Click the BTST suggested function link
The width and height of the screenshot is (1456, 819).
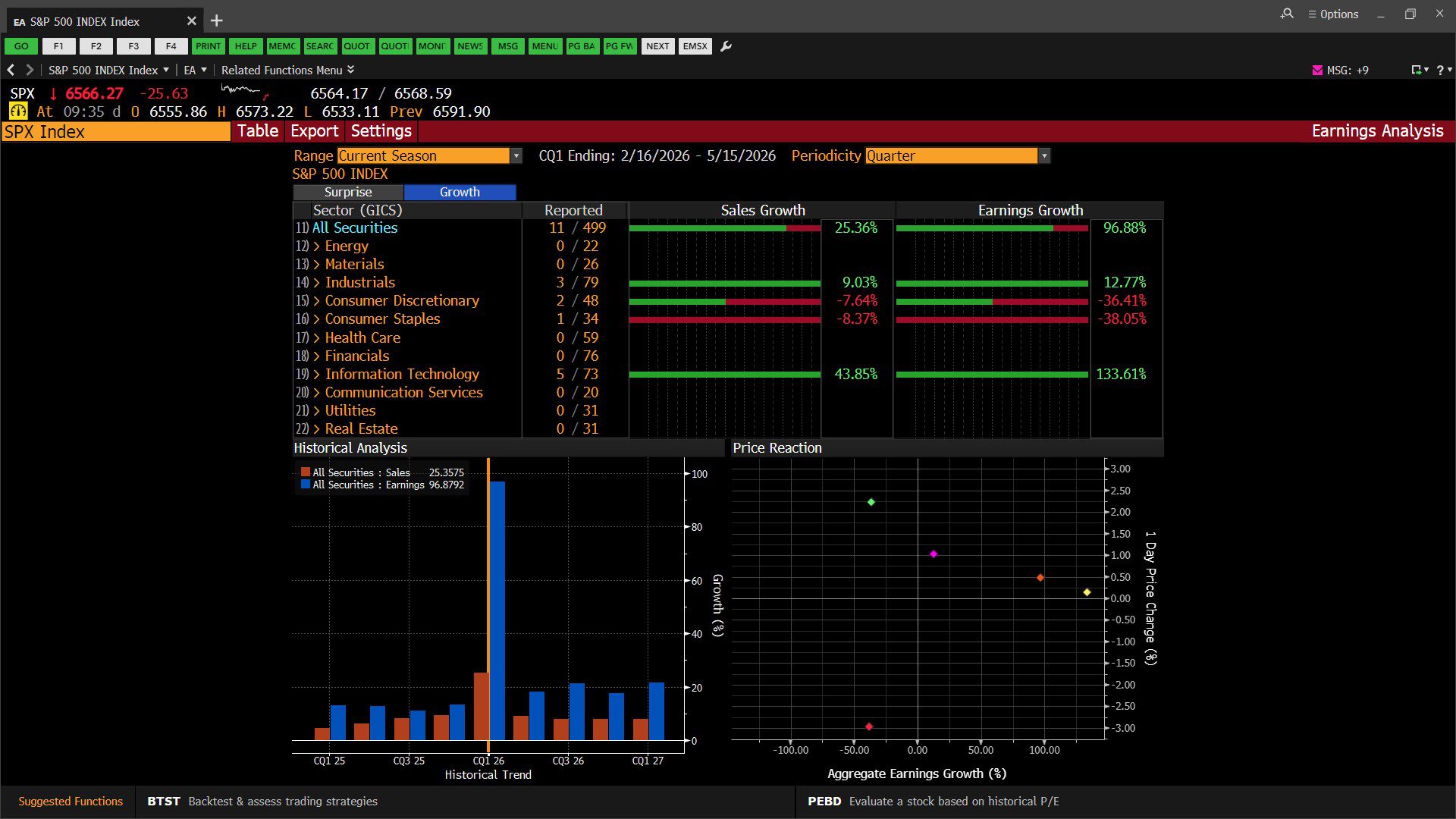pyautogui.click(x=164, y=801)
